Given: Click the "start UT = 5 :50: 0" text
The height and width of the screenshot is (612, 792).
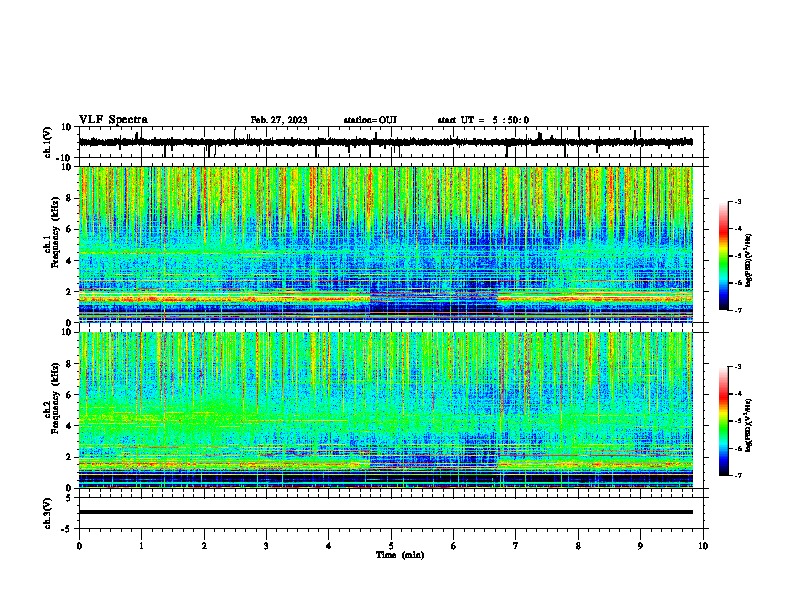Looking at the screenshot, I should (x=483, y=120).
